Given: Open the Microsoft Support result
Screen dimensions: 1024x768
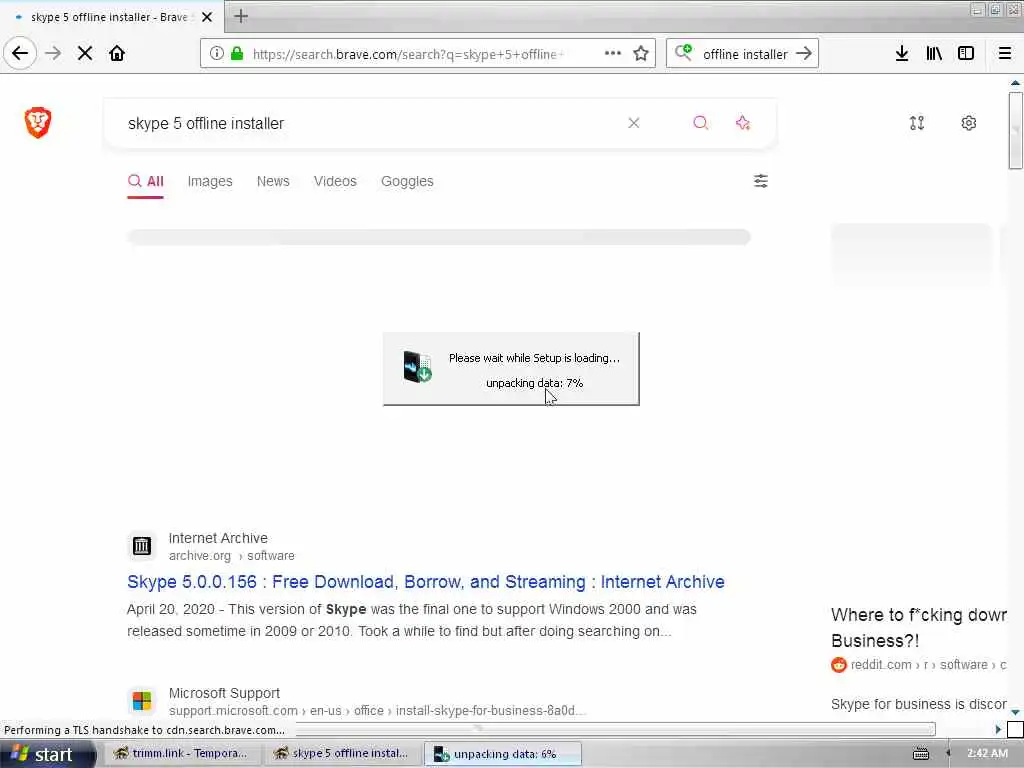Looking at the screenshot, I should (224, 693).
